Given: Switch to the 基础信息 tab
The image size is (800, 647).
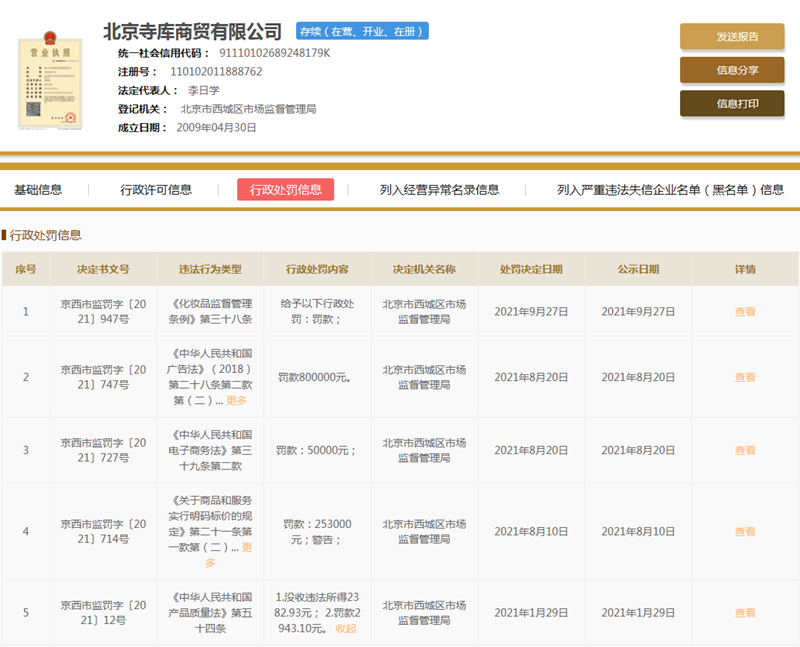Looking at the screenshot, I should click(x=38, y=190).
